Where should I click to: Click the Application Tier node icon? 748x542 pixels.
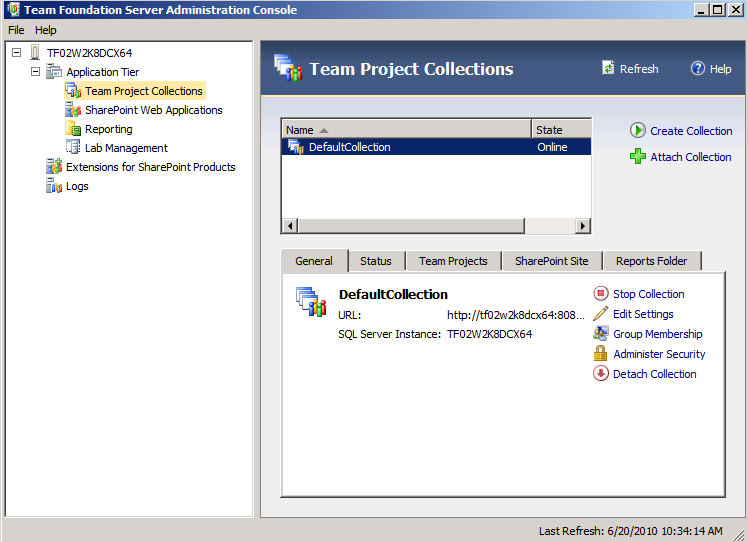(54, 72)
